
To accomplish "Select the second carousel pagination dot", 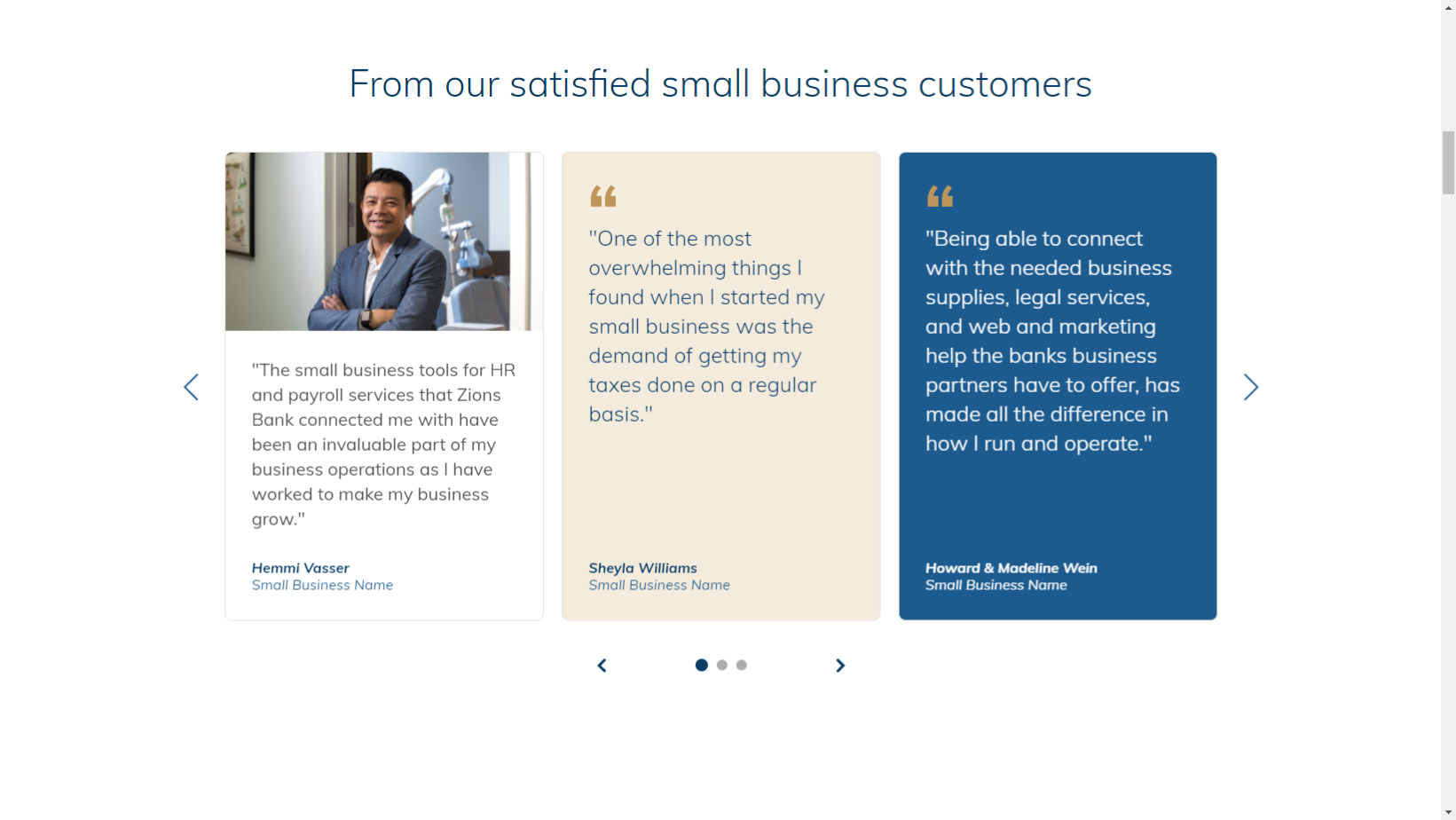I will pos(722,665).
